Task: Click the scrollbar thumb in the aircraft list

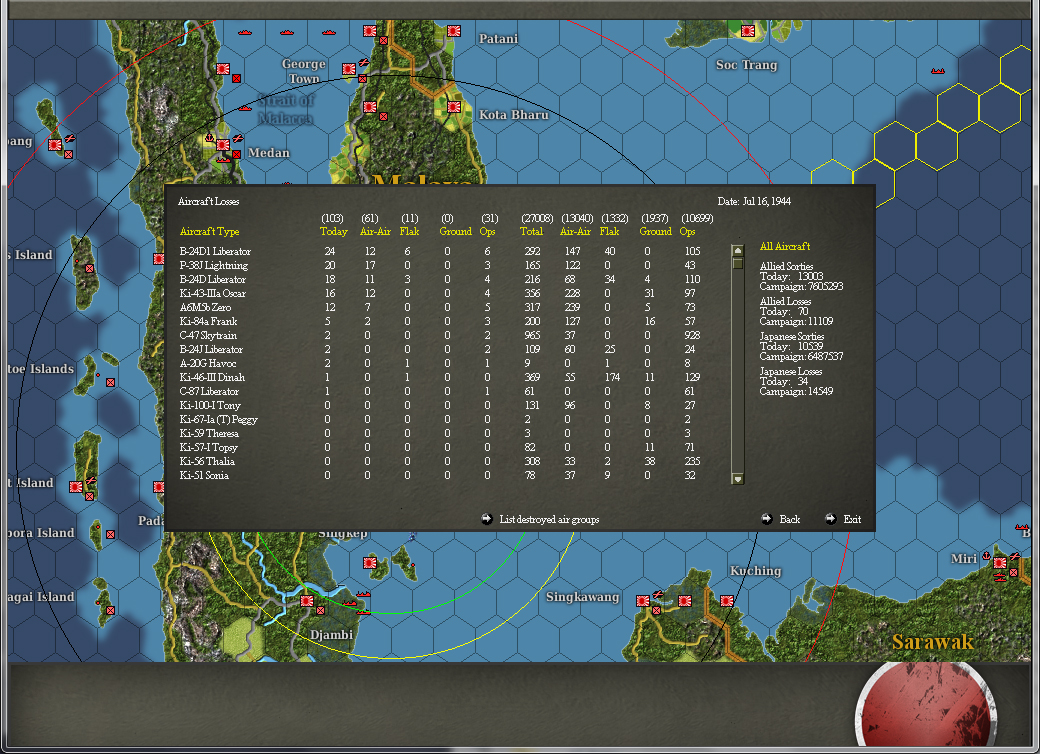Action: tap(738, 263)
